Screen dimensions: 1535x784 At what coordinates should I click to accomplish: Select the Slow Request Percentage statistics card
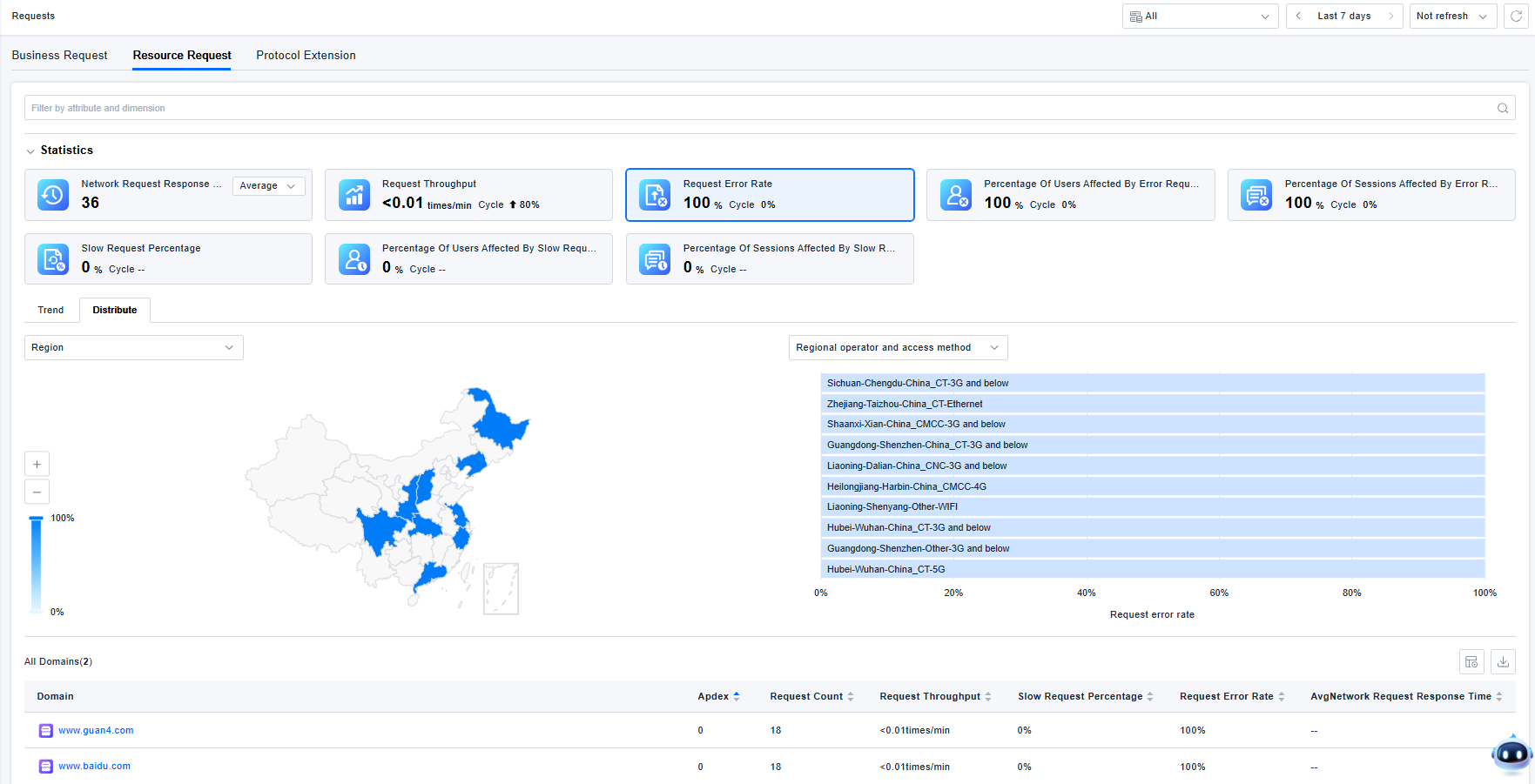tap(168, 259)
